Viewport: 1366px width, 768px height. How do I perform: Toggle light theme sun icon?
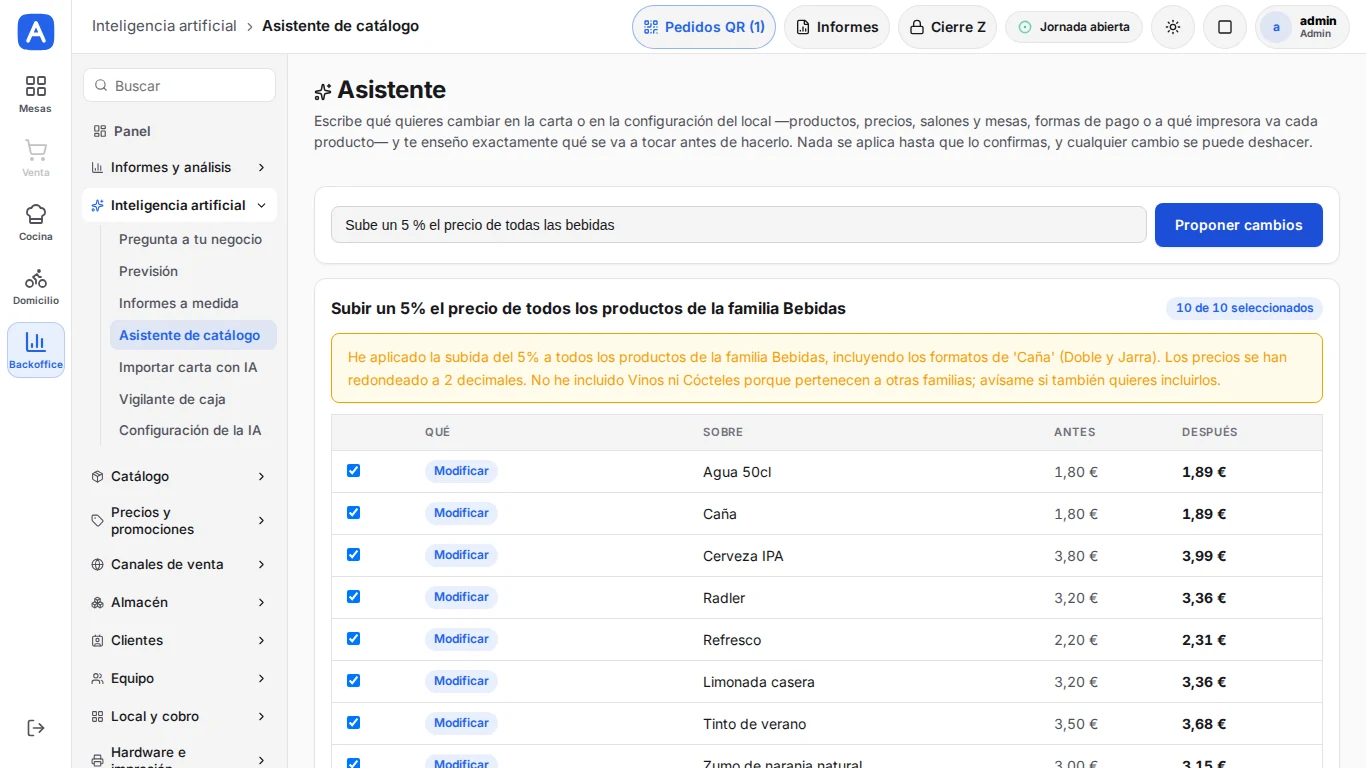[x=1173, y=27]
